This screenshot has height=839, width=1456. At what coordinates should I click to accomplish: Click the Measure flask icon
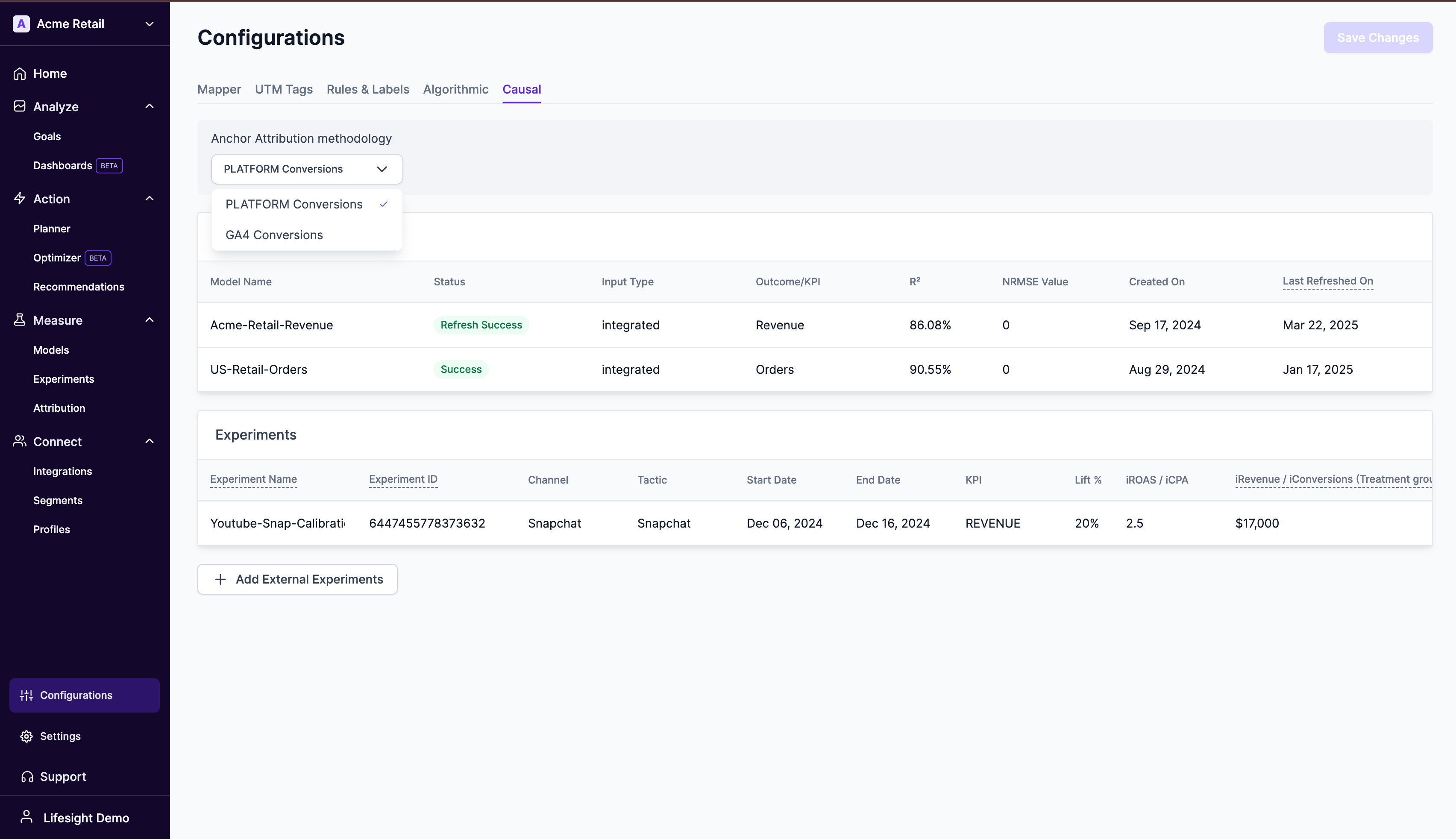point(20,320)
